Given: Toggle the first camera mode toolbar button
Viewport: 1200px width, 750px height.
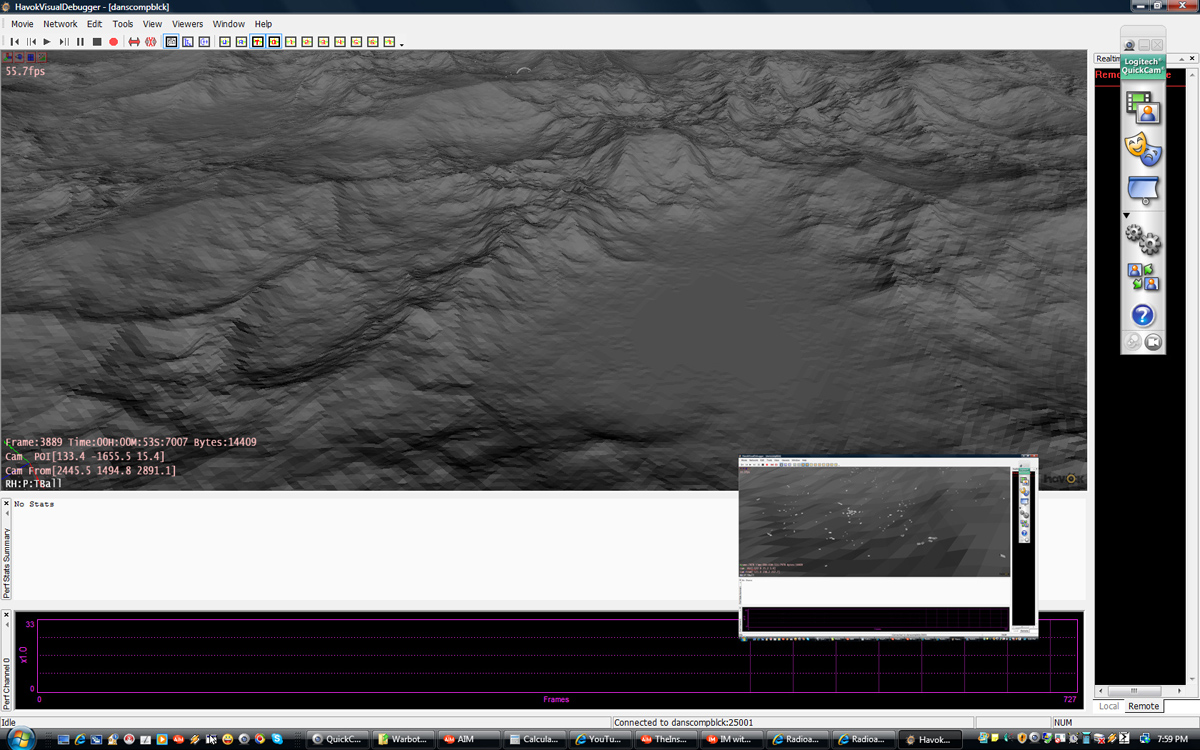Looking at the screenshot, I should (x=171, y=42).
